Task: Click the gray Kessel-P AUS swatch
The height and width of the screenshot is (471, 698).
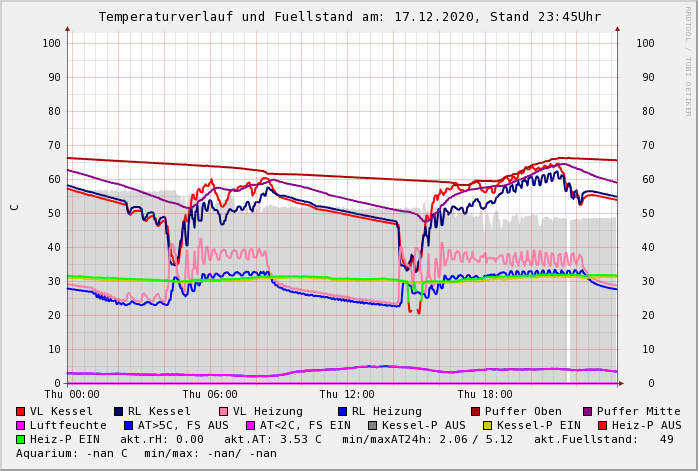Action: pos(372,425)
